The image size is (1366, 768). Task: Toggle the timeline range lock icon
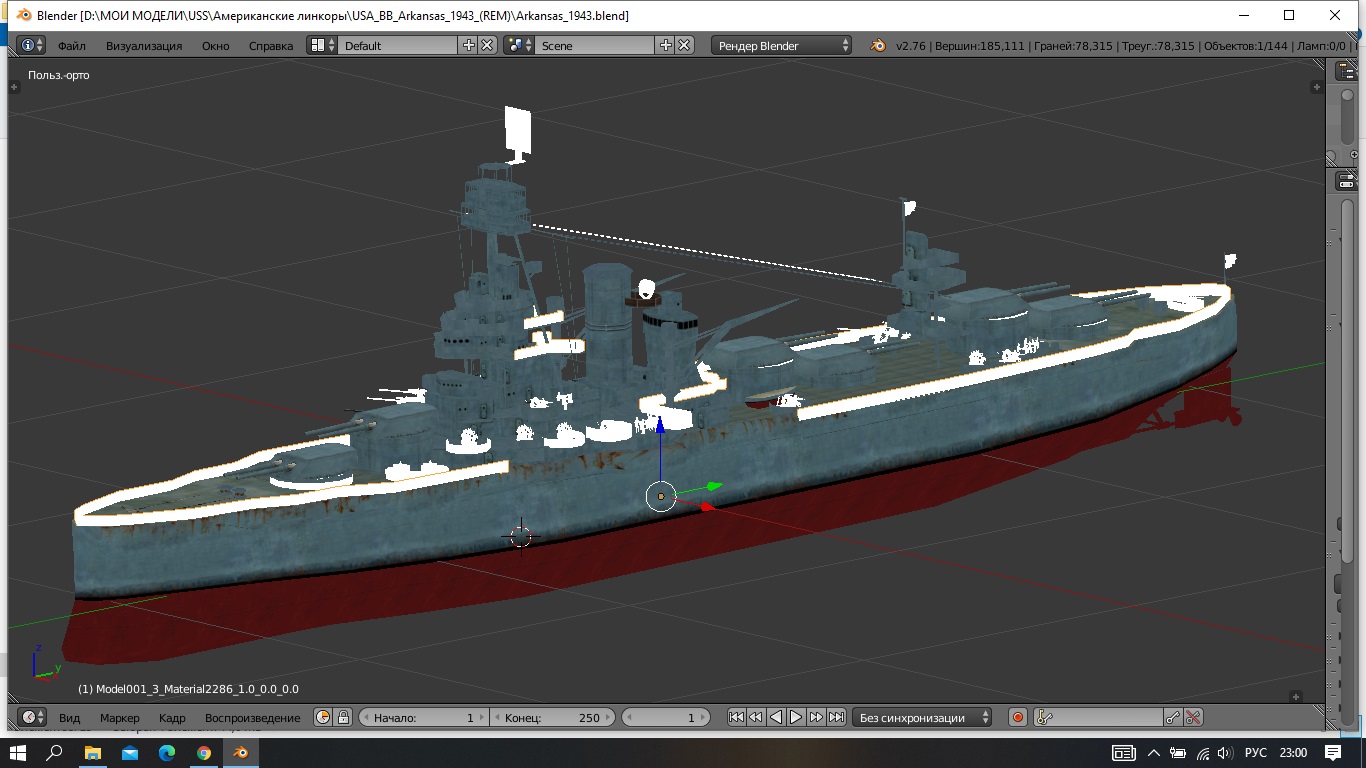pyautogui.click(x=343, y=717)
